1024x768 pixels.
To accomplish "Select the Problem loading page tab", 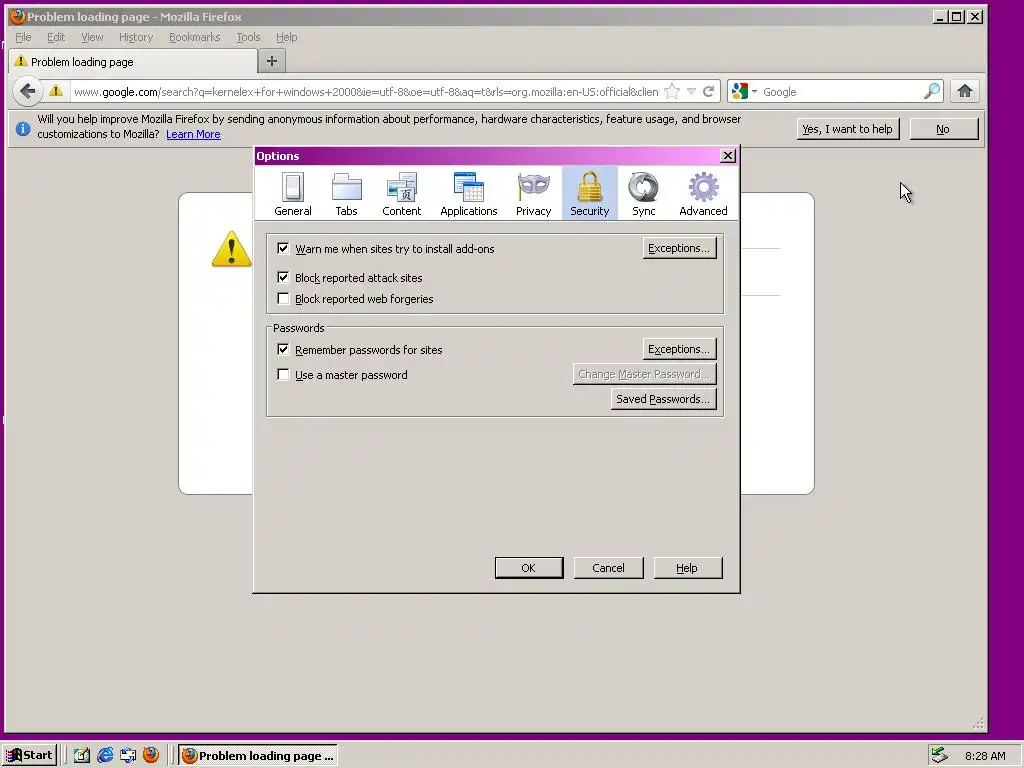I will [133, 61].
